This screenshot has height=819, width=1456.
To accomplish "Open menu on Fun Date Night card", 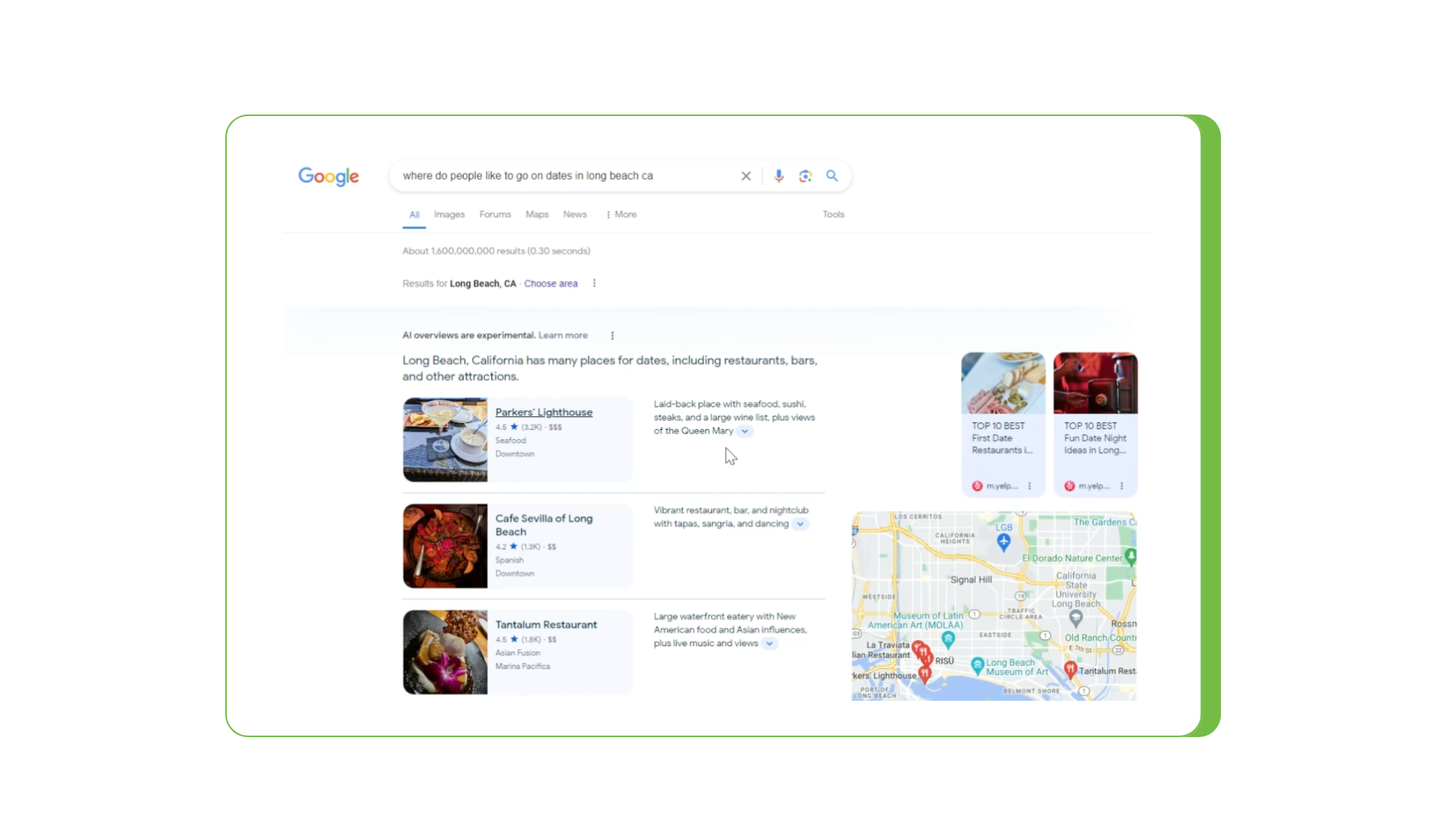I will pyautogui.click(x=1122, y=486).
